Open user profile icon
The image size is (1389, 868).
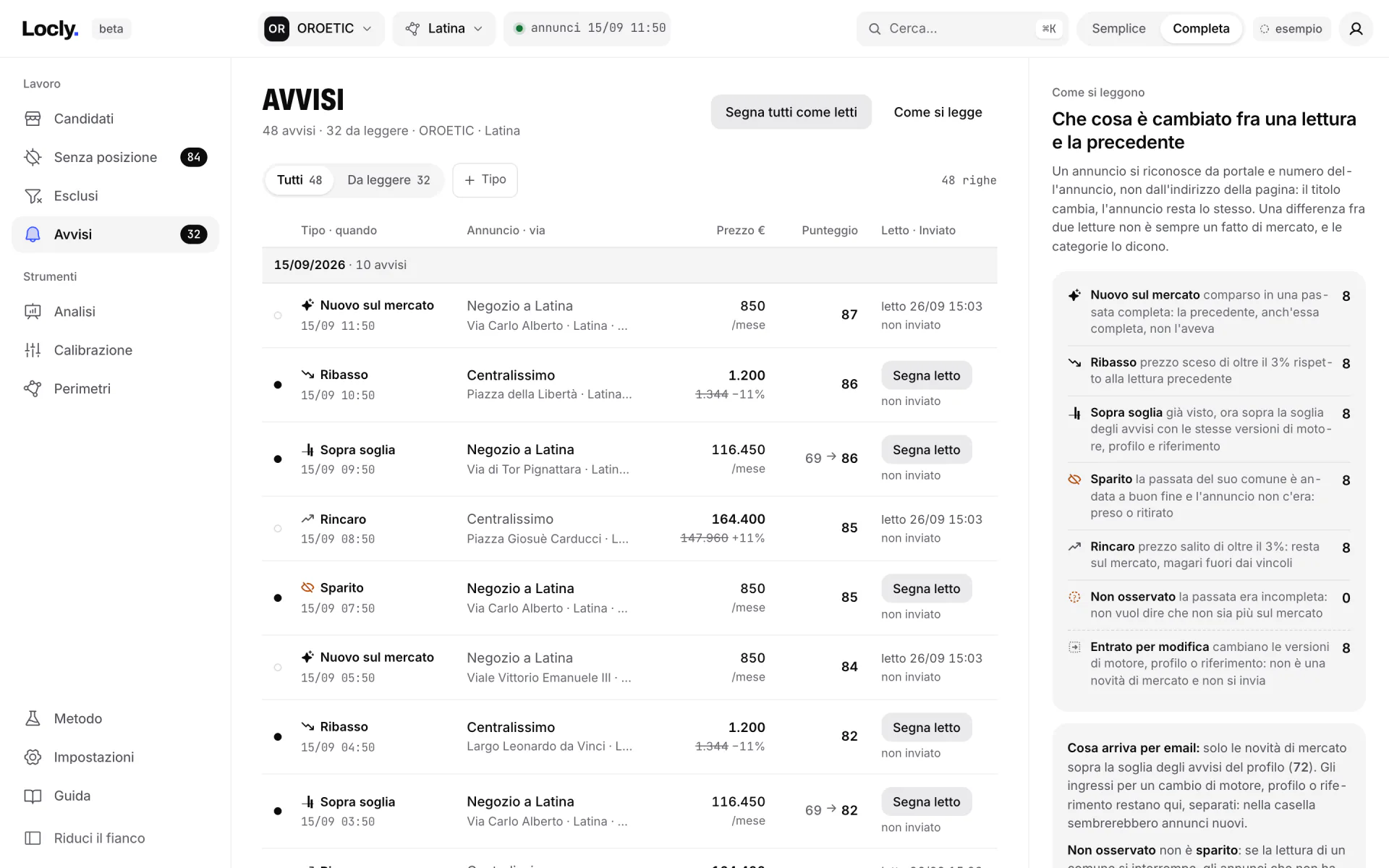[1356, 29]
